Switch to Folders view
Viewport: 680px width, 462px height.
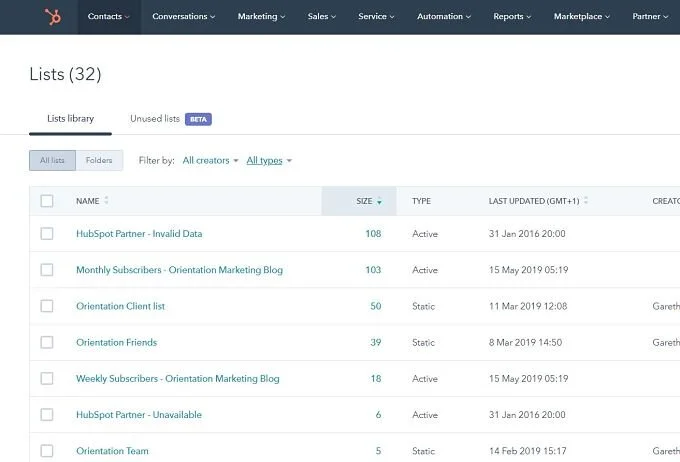tap(99, 161)
